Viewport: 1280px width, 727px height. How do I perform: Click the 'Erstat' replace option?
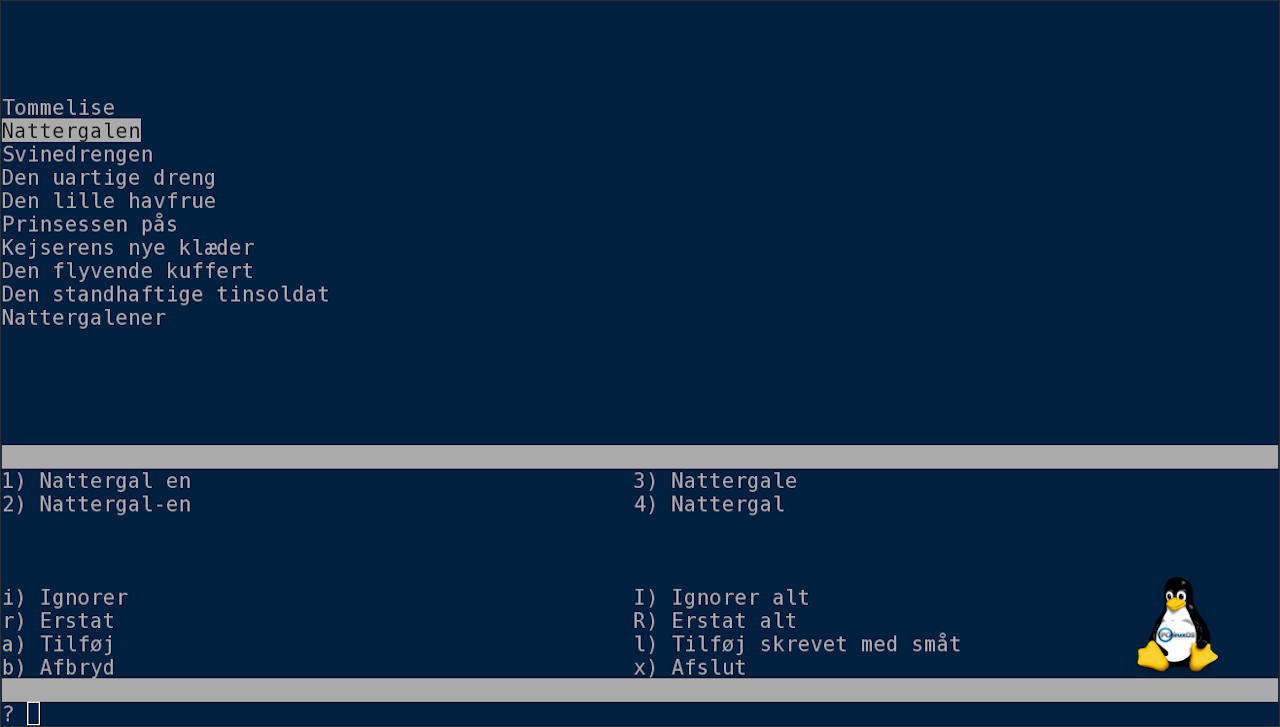[58, 621]
